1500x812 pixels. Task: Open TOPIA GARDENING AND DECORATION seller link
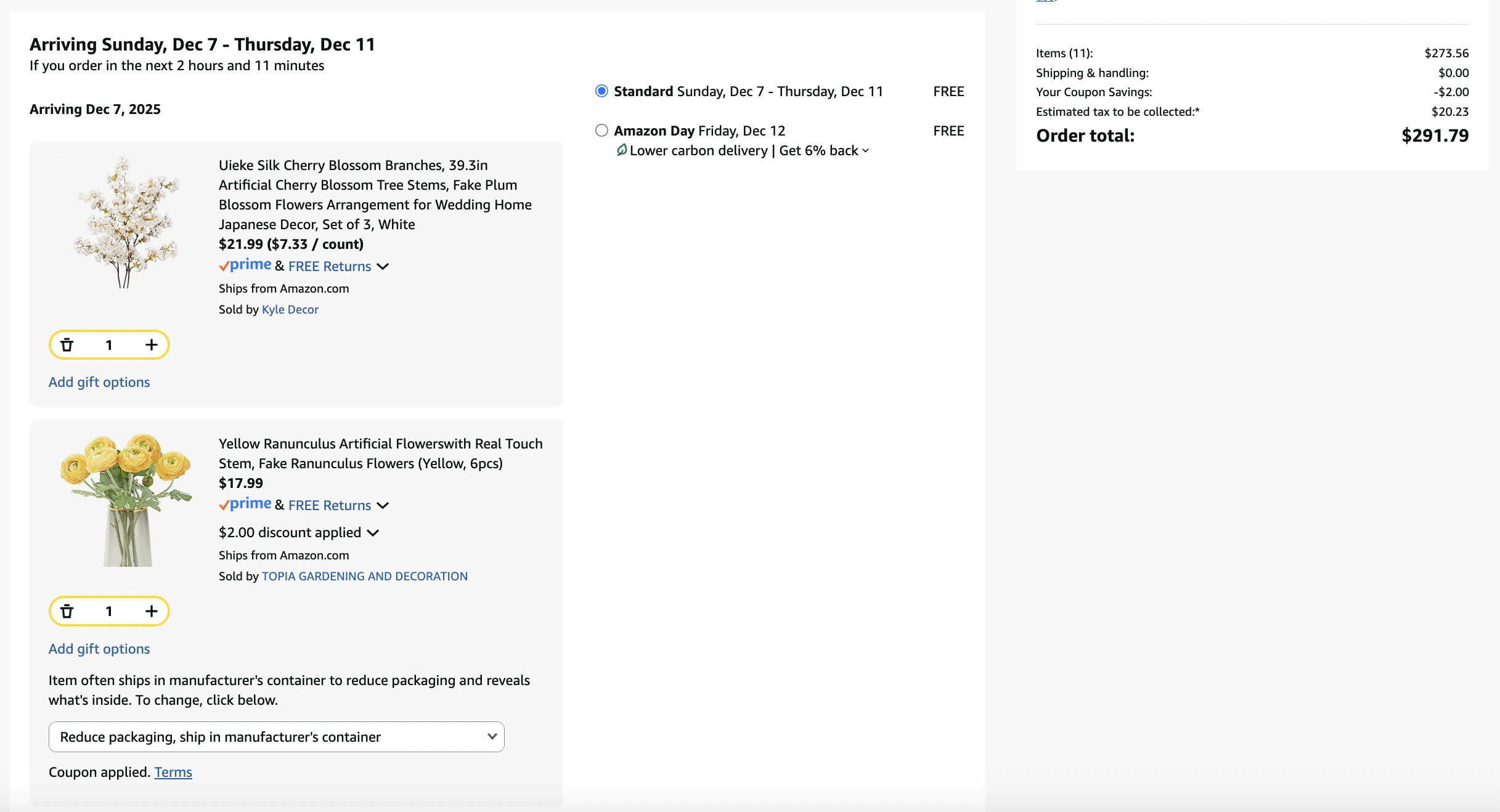click(x=364, y=576)
